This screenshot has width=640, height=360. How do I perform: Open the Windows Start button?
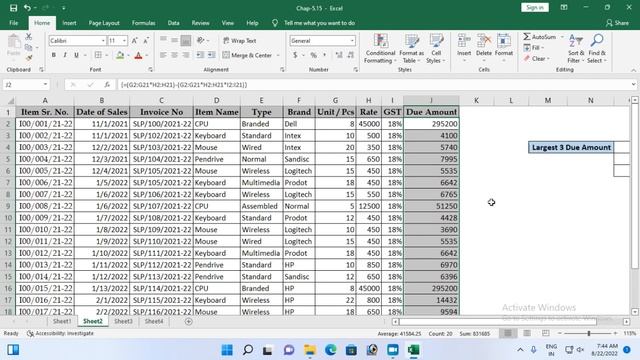227,350
